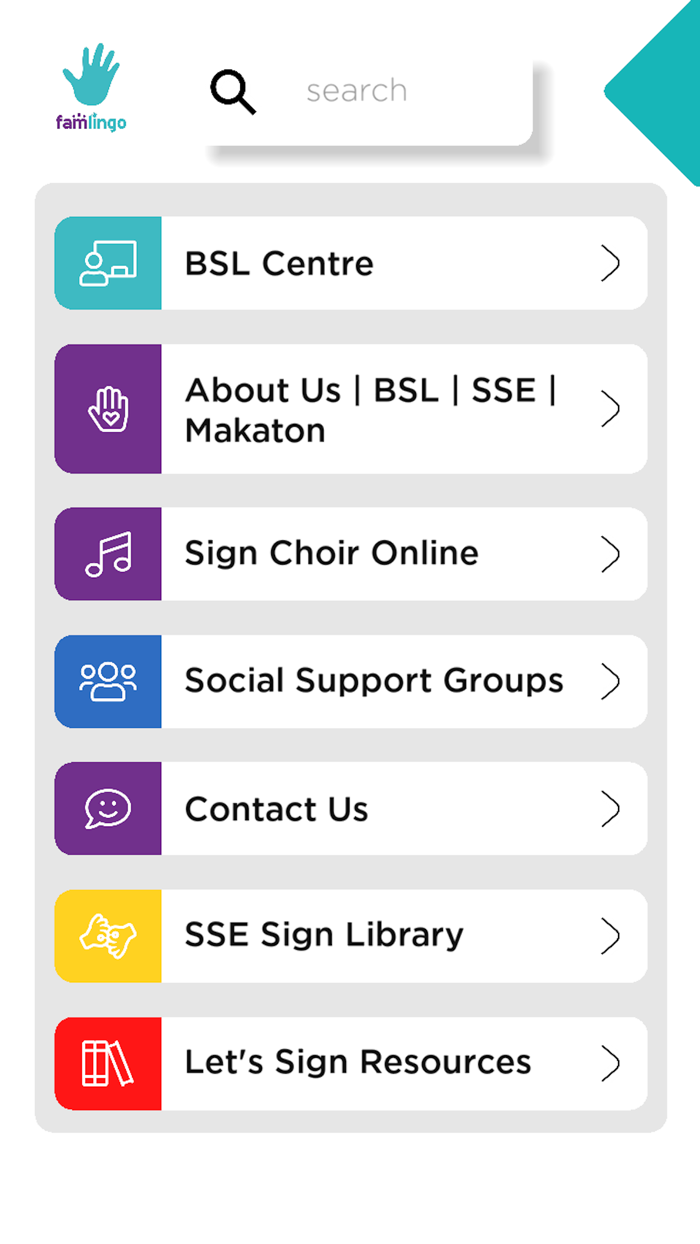Open About Us | BSL | SSE | Makaton
Viewport: 700px width, 1244px height.
(x=370, y=408)
